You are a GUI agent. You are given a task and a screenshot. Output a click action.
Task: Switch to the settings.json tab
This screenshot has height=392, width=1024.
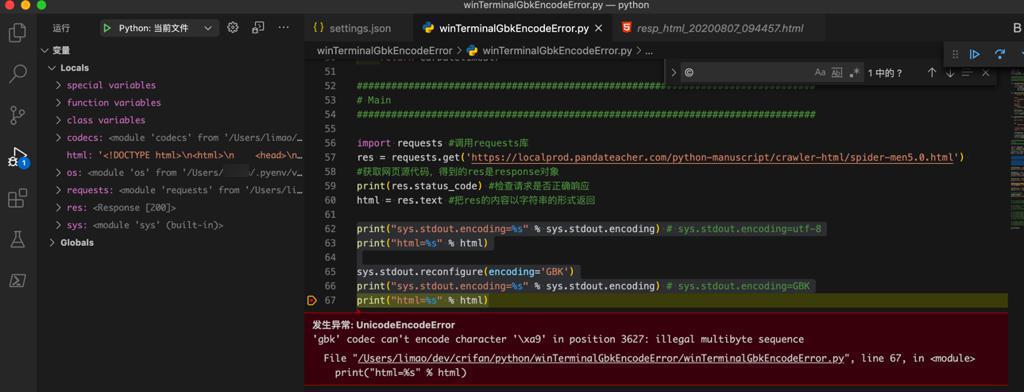point(359,28)
